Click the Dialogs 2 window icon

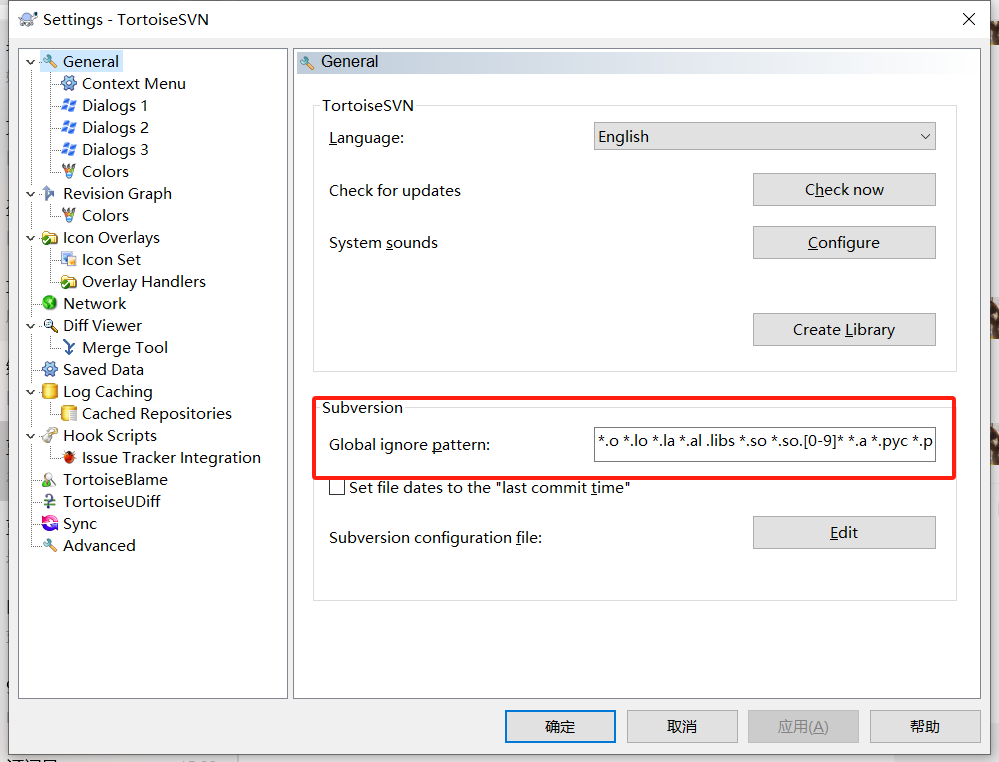point(69,127)
